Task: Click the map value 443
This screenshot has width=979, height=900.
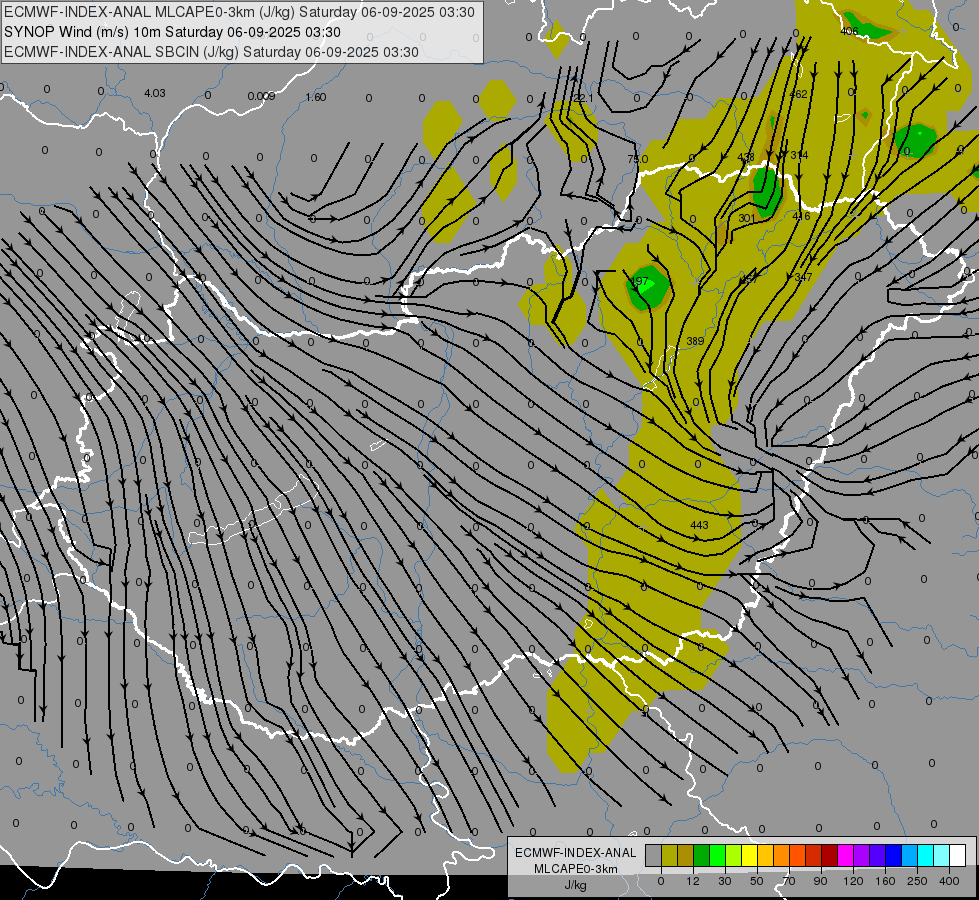Action: (x=699, y=525)
